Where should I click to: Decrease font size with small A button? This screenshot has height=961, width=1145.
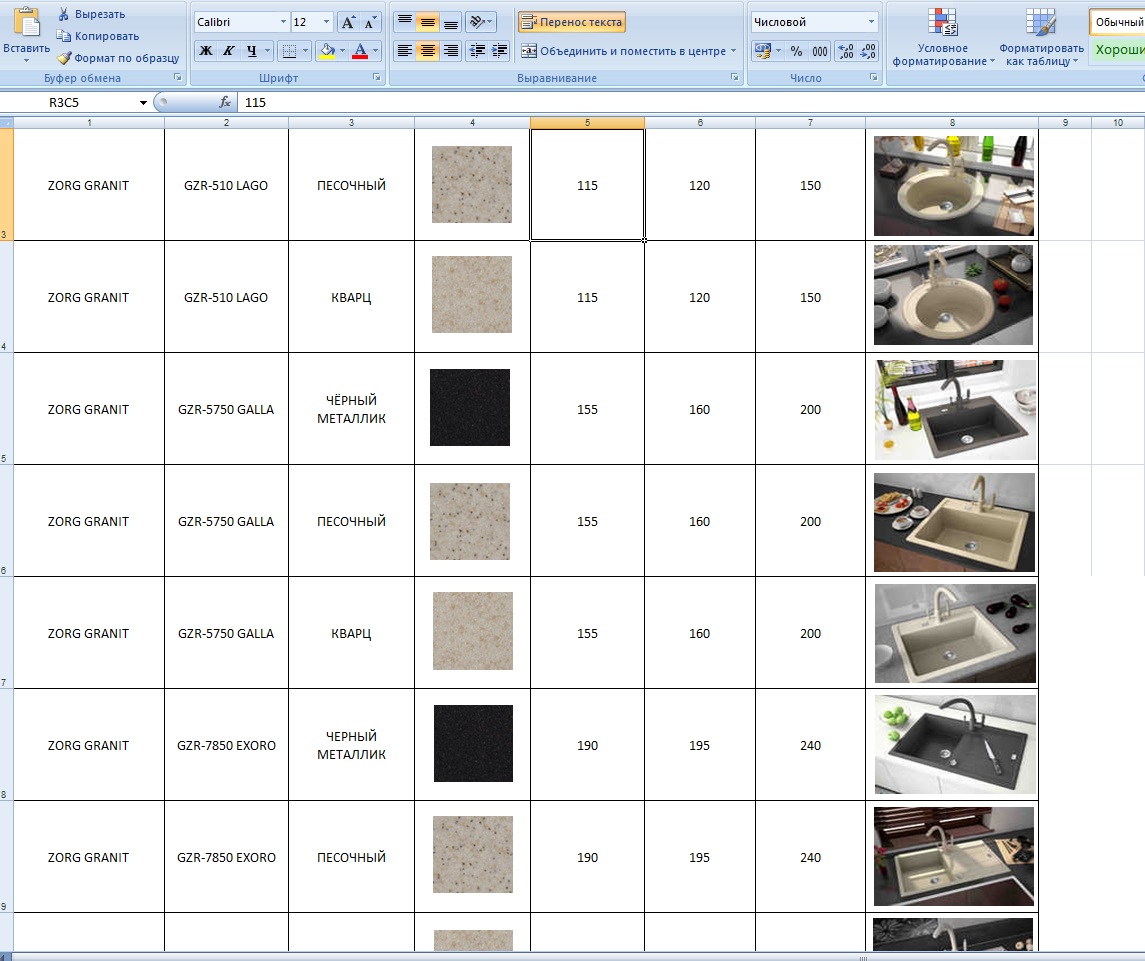(x=370, y=22)
